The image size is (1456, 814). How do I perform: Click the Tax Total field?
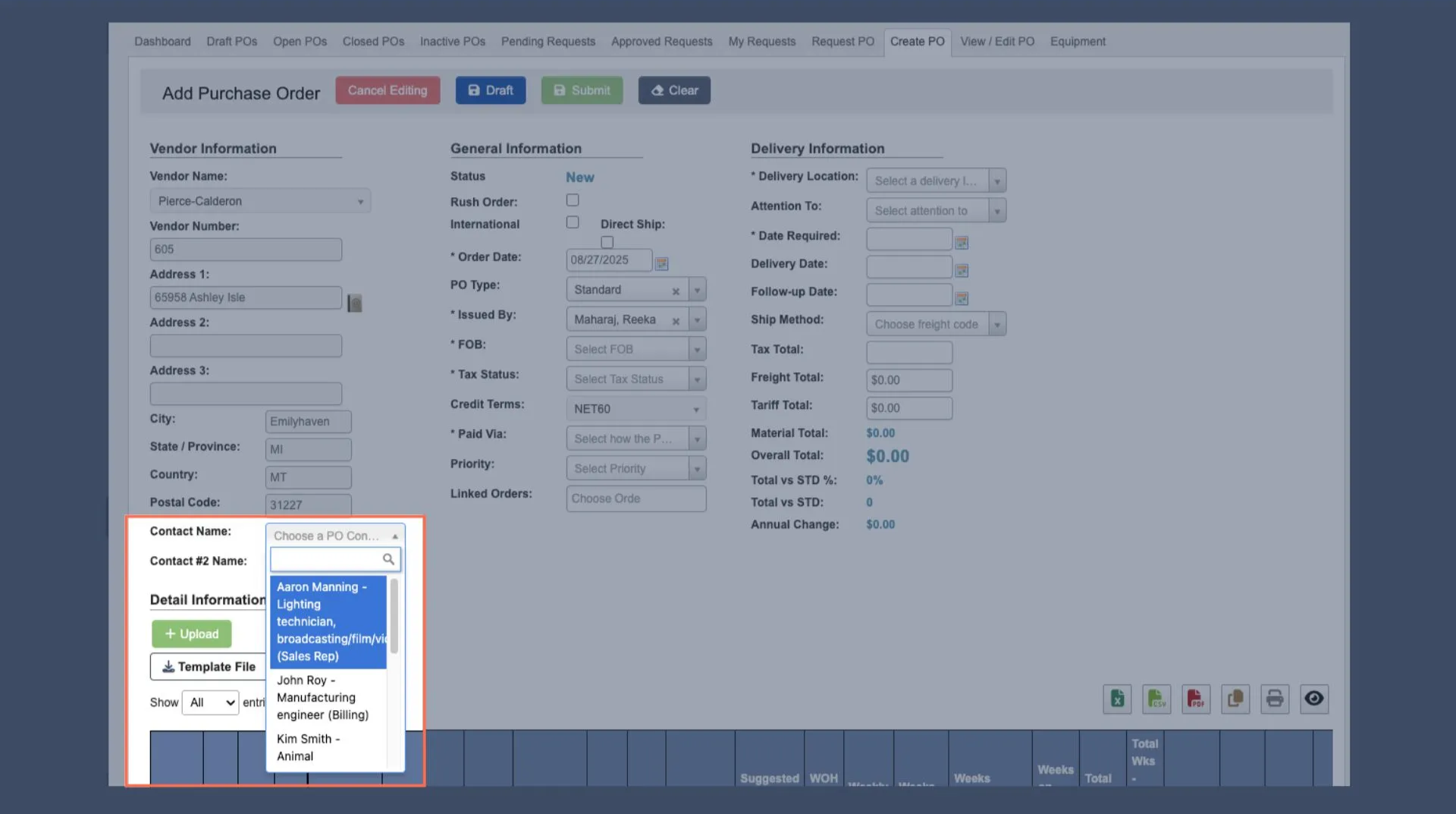pyautogui.click(x=909, y=352)
